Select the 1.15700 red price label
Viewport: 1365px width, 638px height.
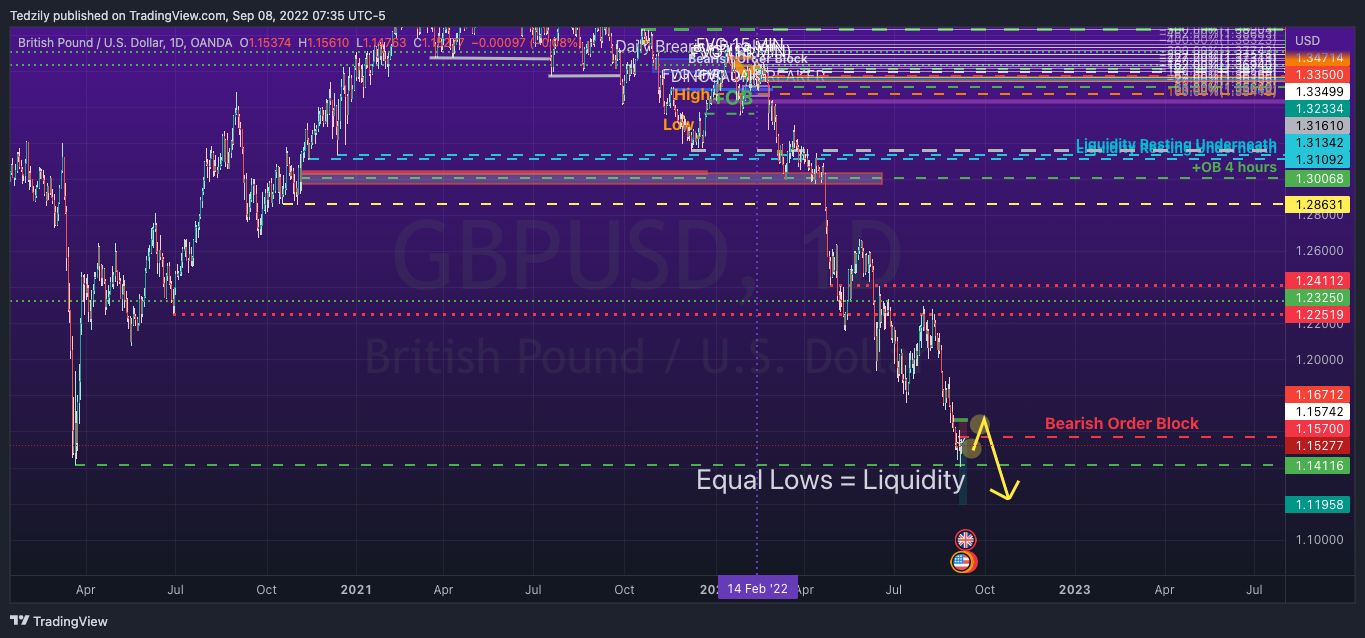click(1318, 428)
